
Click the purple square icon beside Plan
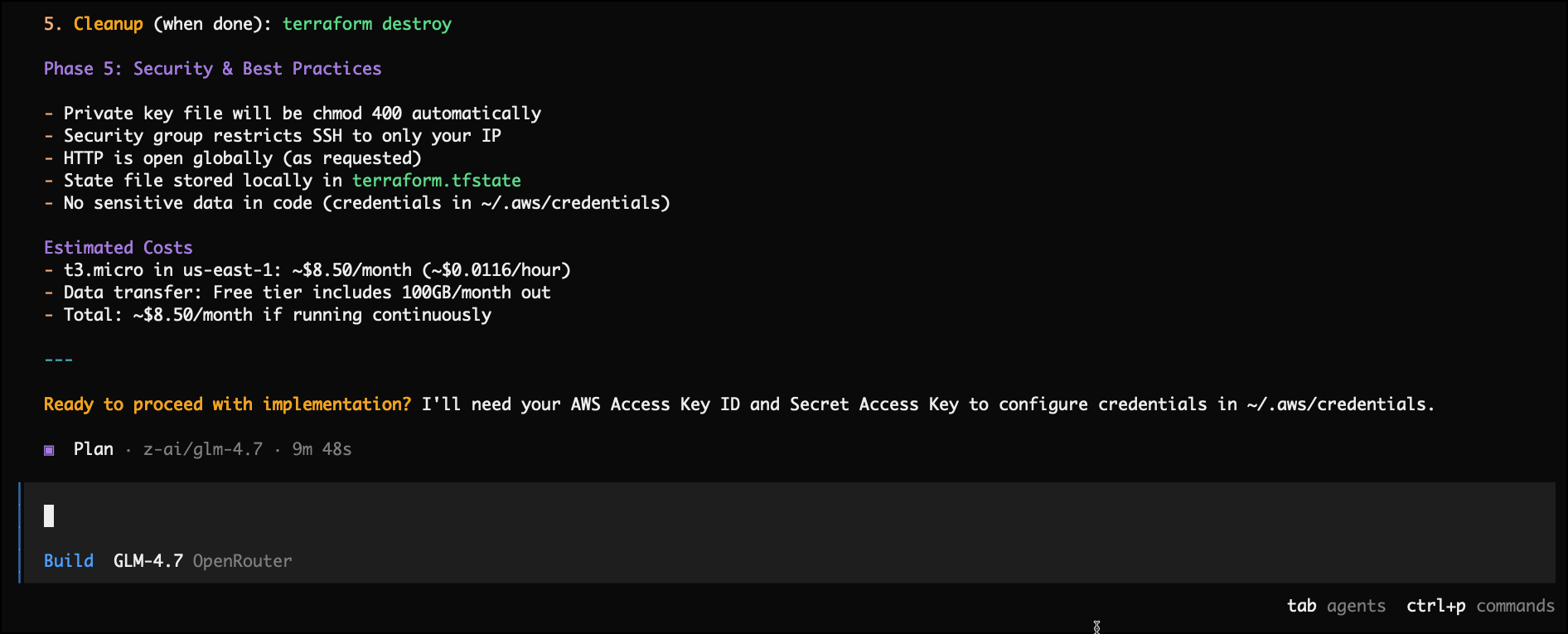49,450
